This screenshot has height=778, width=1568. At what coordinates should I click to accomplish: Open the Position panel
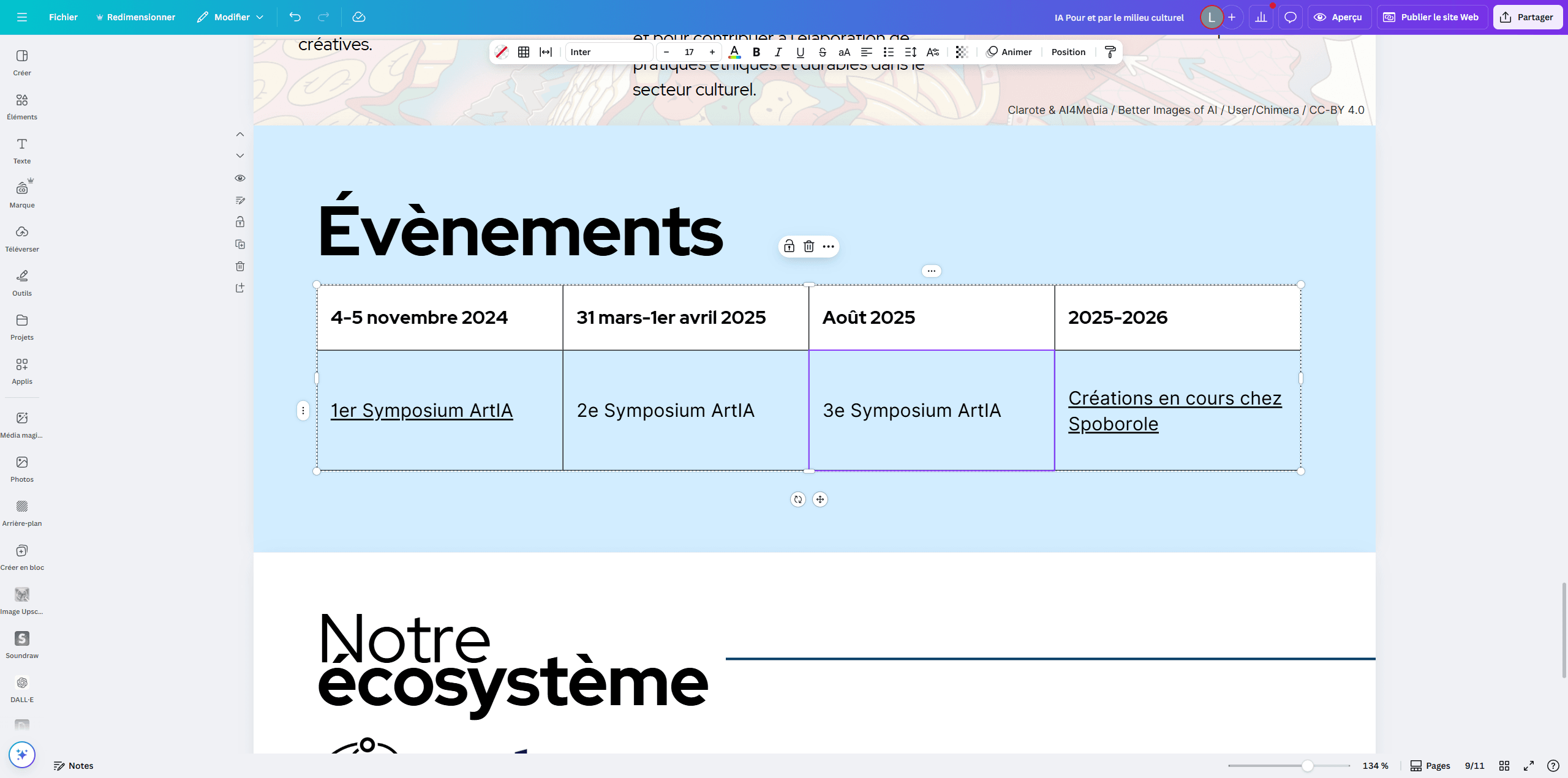tap(1068, 52)
